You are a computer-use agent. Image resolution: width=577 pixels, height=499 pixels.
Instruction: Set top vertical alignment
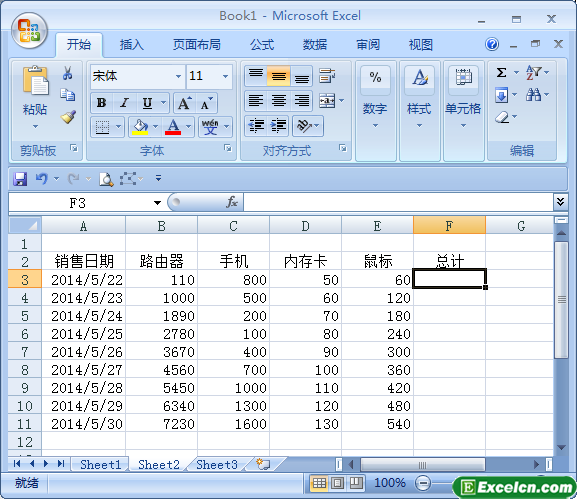pyautogui.click(x=256, y=76)
